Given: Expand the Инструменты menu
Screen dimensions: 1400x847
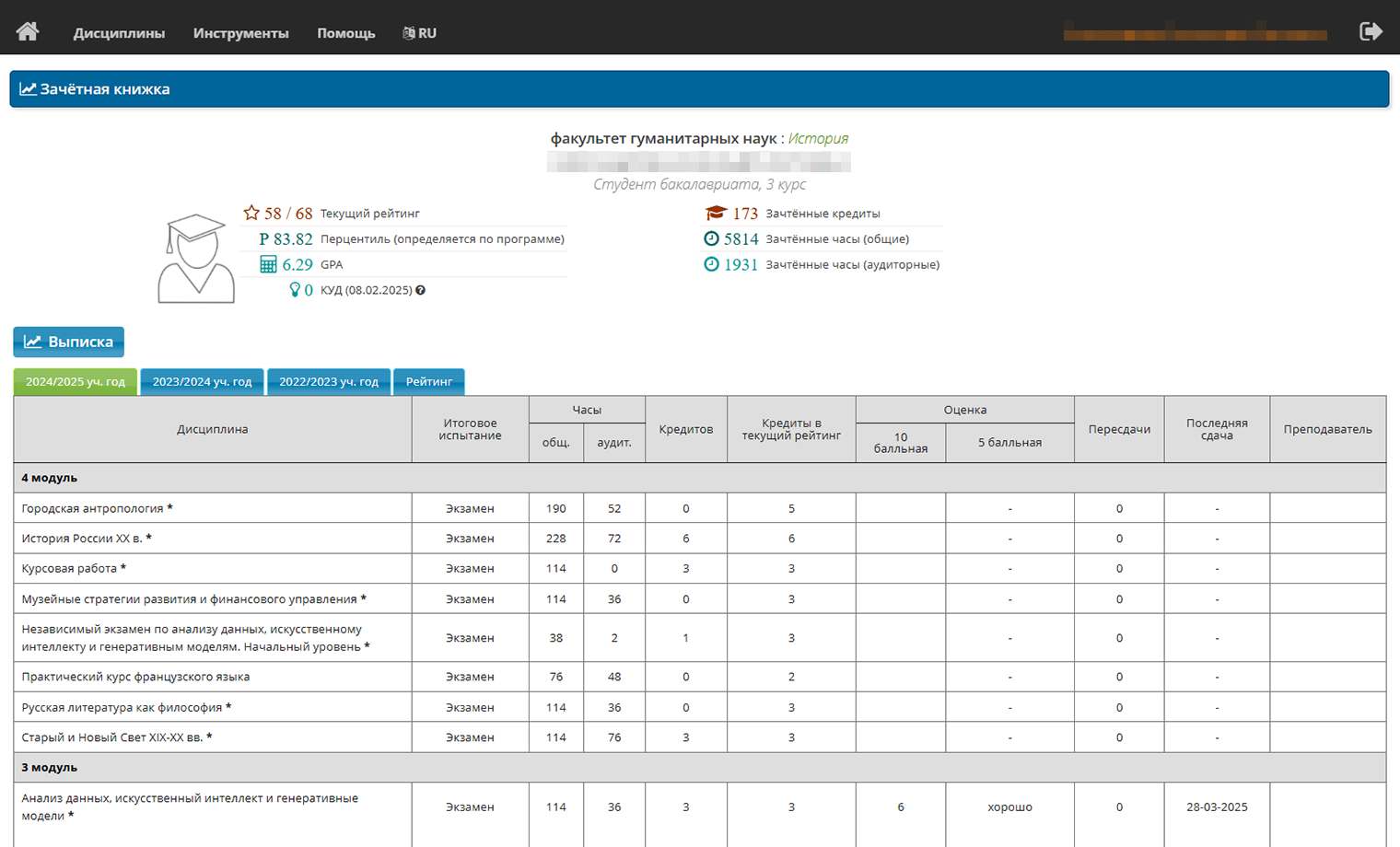Looking at the screenshot, I should click(240, 33).
